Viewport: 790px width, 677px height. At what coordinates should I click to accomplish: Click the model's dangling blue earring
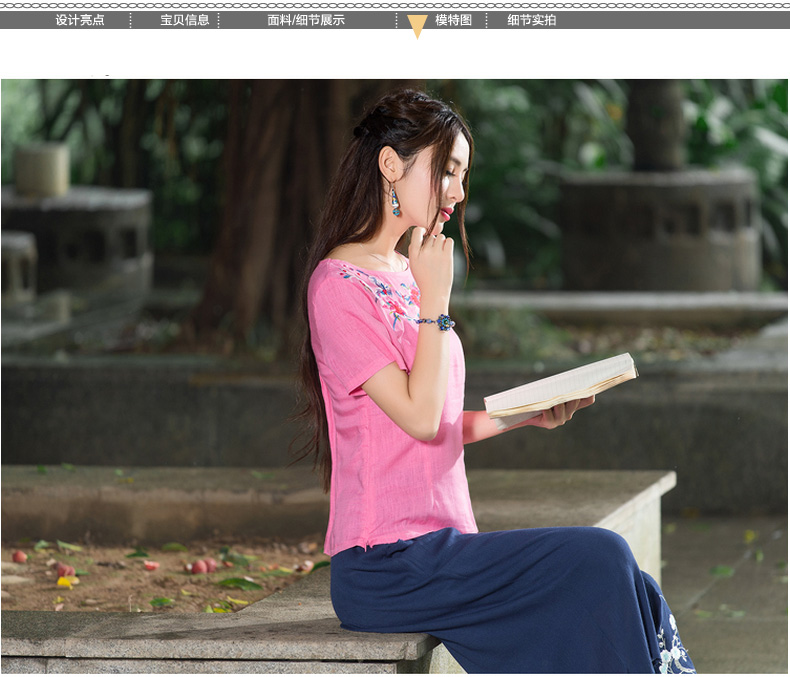click(x=395, y=200)
